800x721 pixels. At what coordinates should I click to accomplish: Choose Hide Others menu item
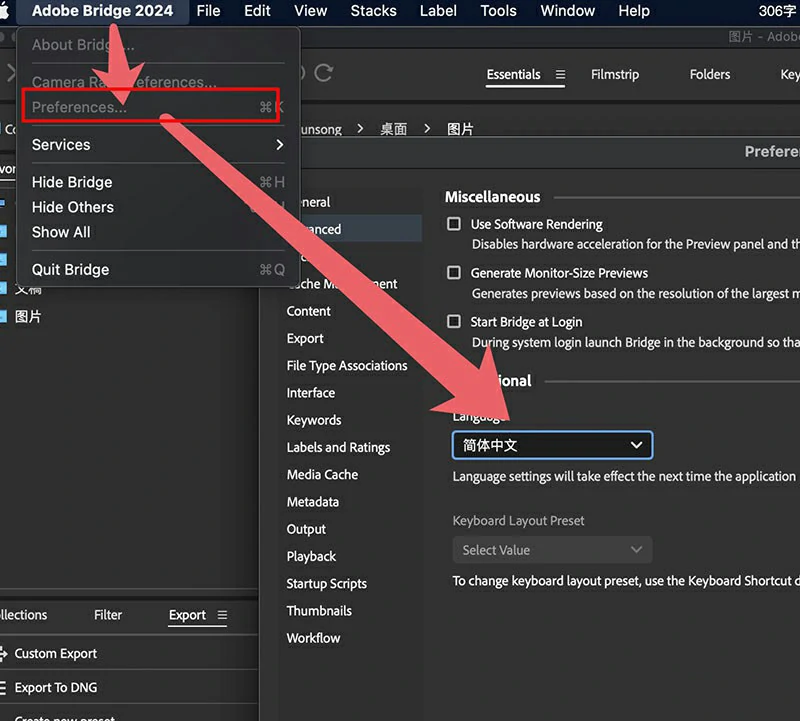click(x=158, y=207)
